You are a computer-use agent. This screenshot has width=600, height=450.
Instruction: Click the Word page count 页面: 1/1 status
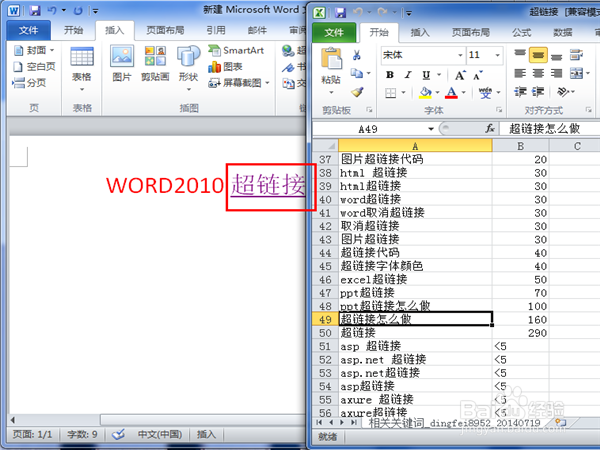click(32, 434)
